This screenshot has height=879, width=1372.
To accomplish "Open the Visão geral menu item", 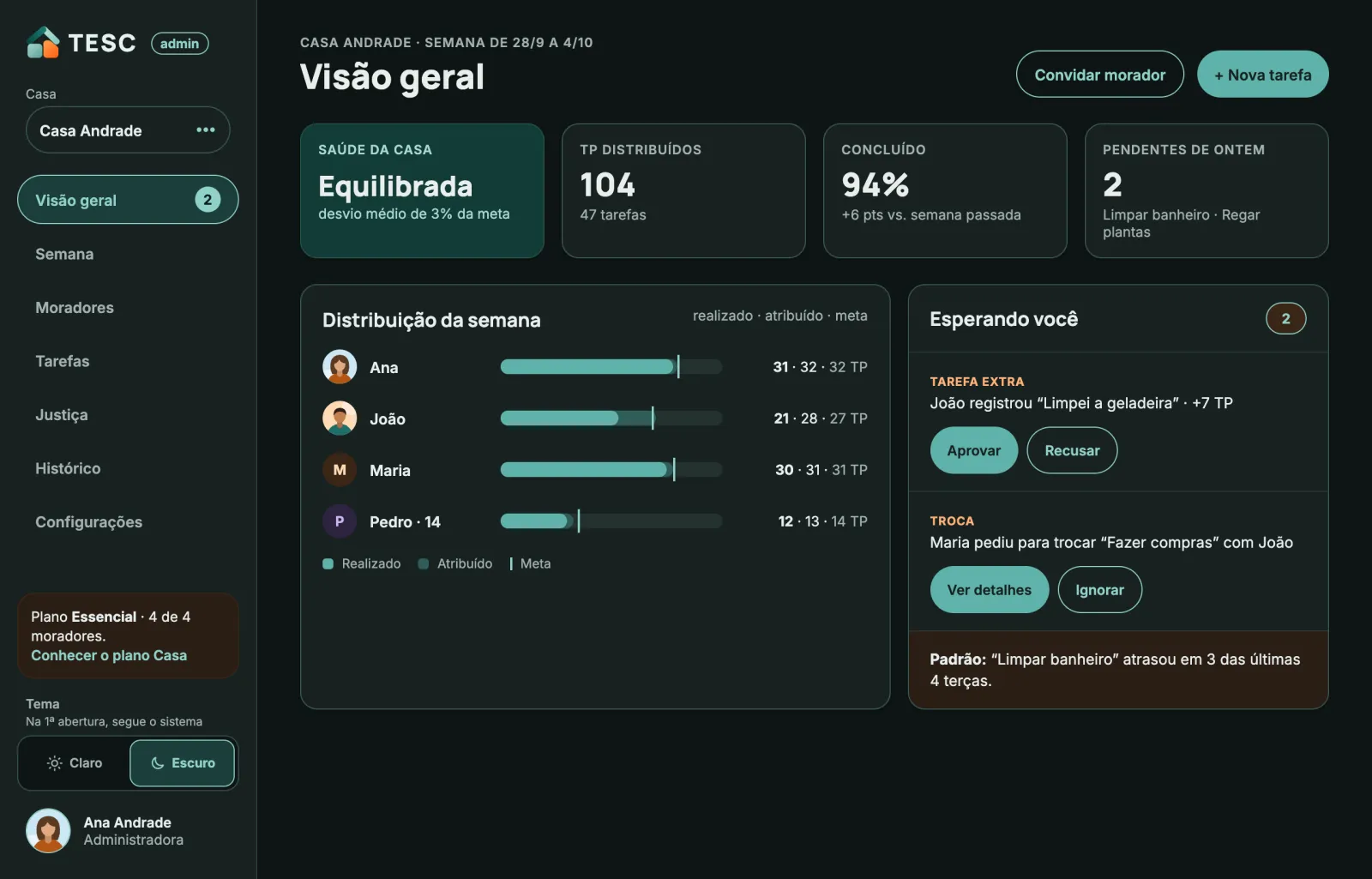I will (128, 200).
